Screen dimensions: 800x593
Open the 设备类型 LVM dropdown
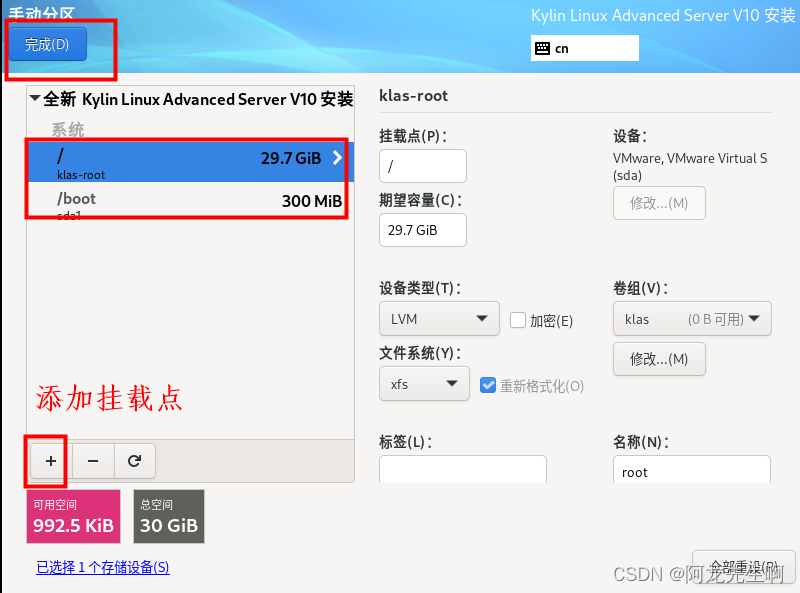click(x=439, y=319)
